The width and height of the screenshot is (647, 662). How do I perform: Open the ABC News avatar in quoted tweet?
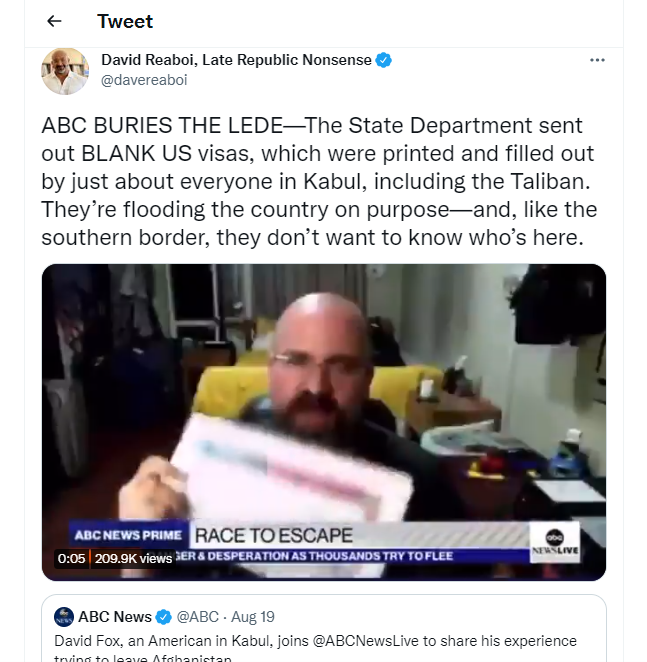[64, 617]
